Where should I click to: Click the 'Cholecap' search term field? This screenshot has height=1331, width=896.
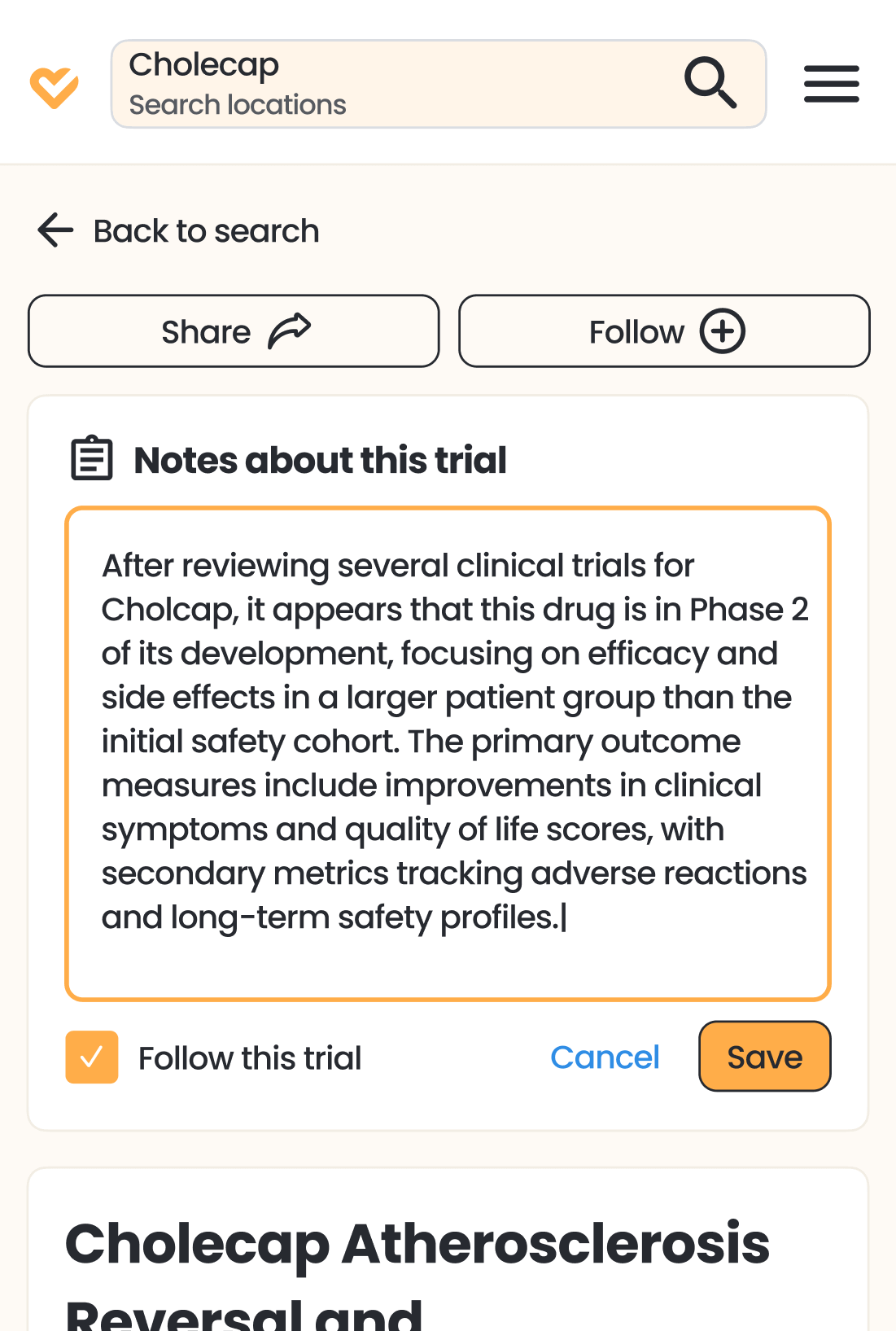click(204, 65)
